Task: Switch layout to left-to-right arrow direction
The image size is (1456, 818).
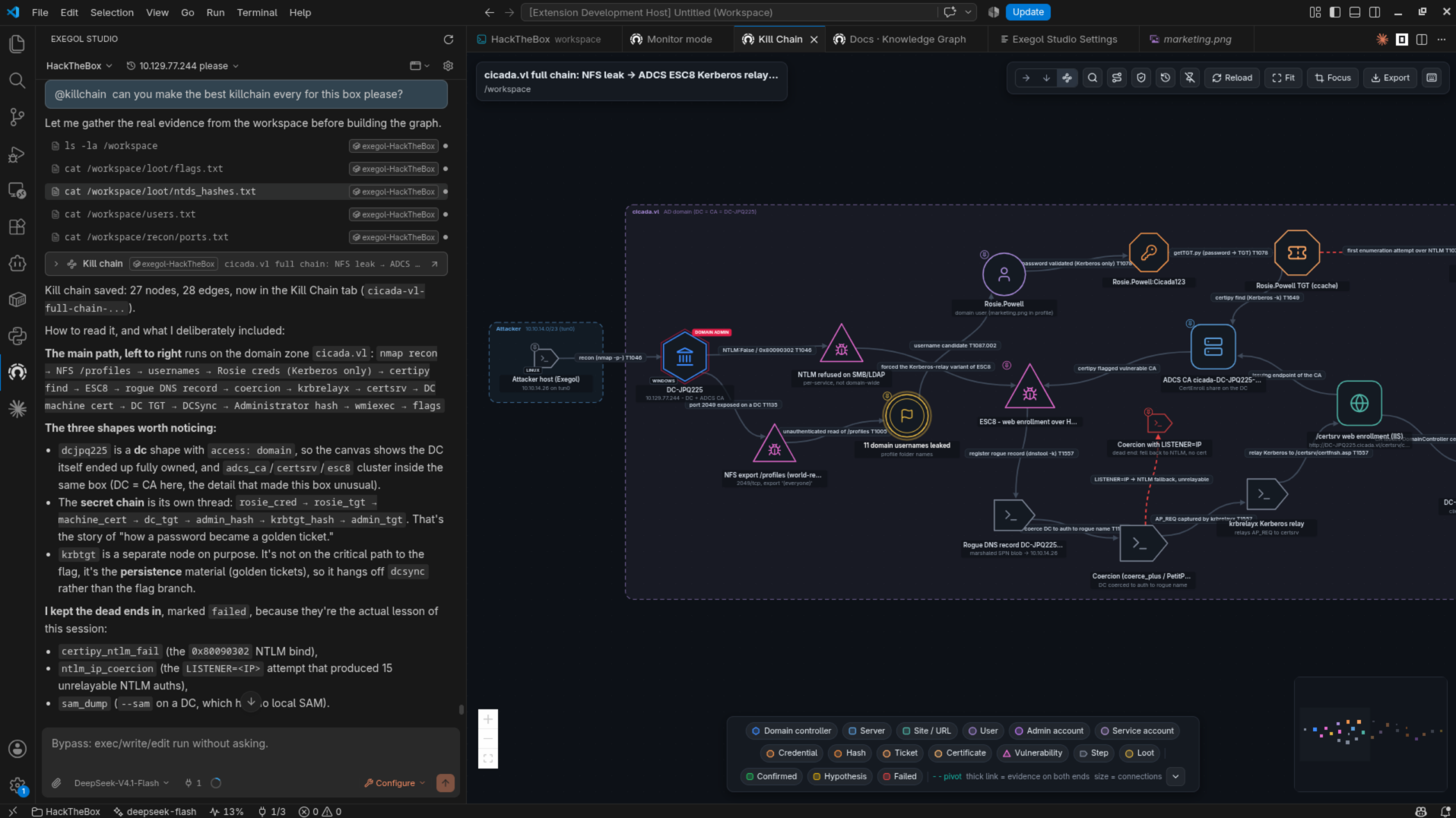Action: 1026,78
